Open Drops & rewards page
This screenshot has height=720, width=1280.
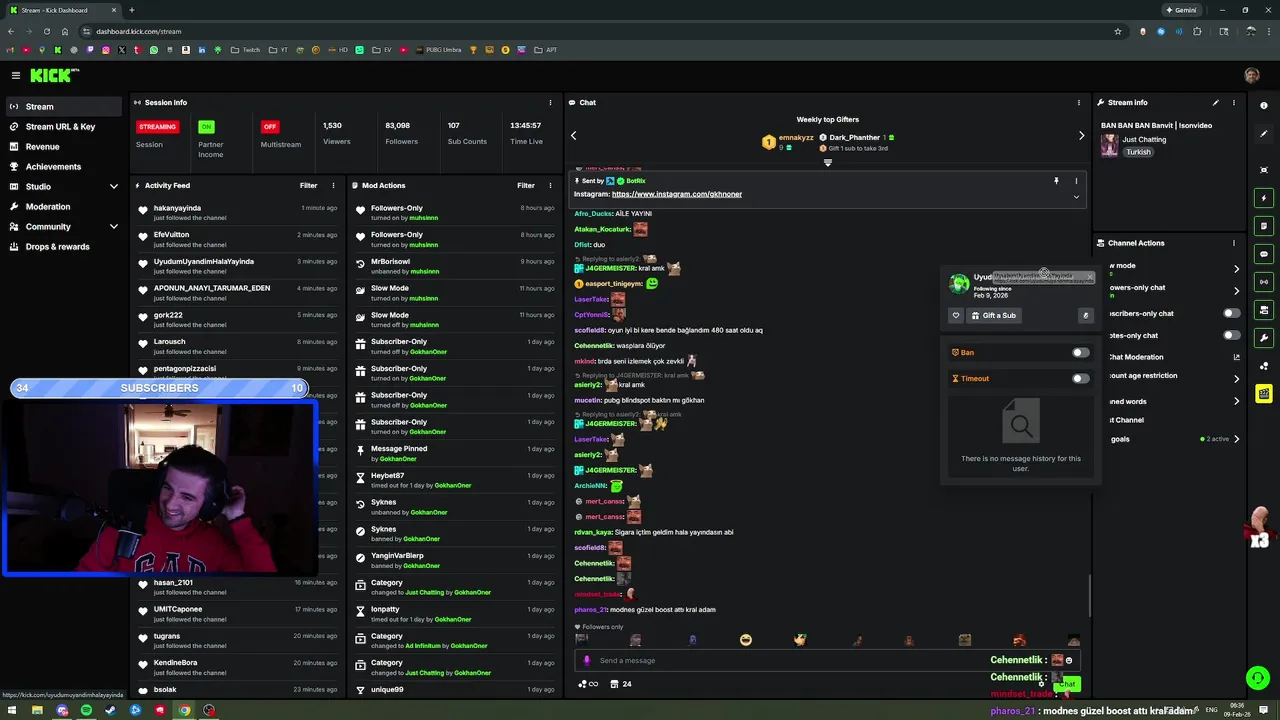point(63,246)
